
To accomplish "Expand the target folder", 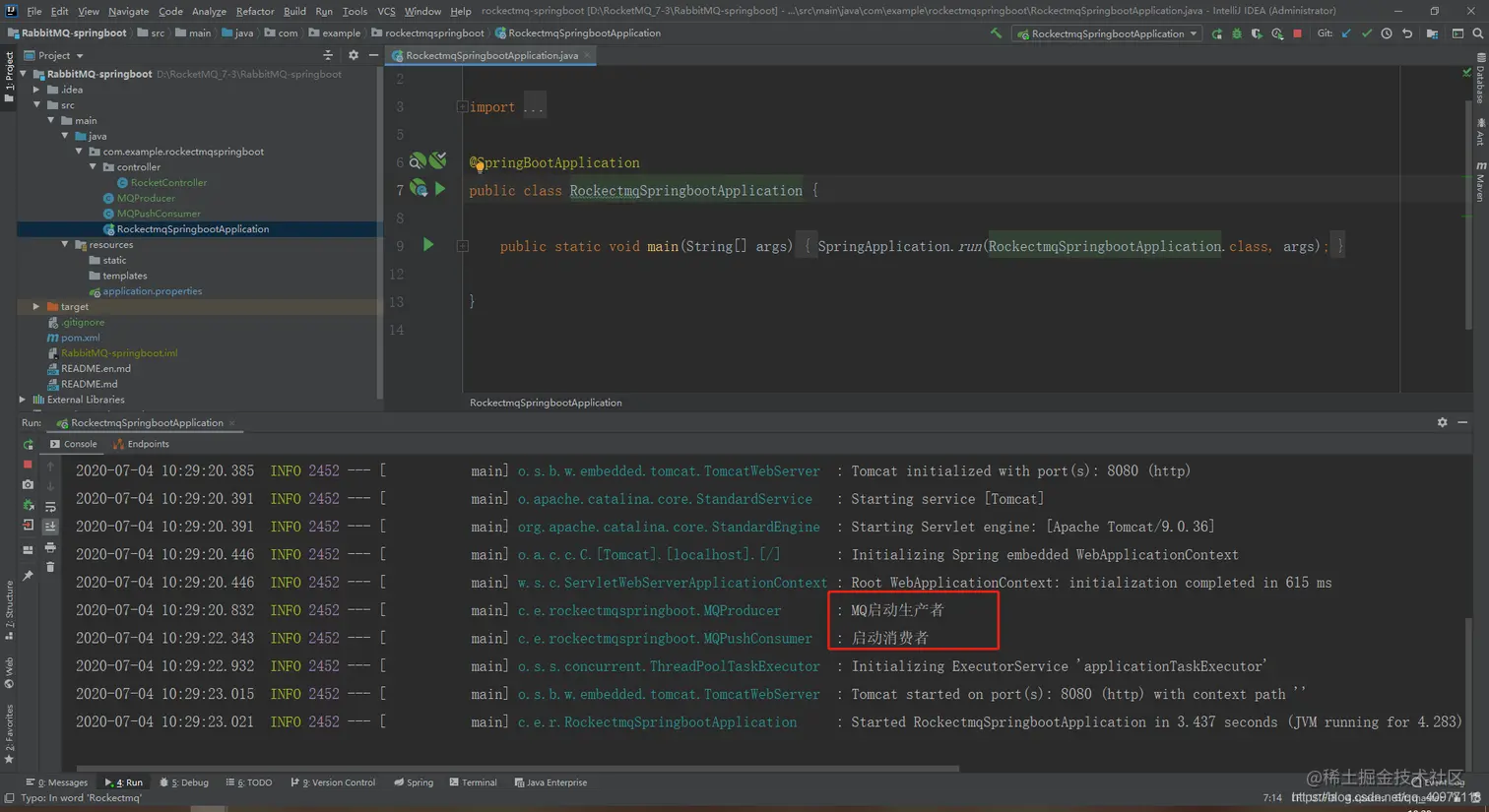I will pos(36,306).
